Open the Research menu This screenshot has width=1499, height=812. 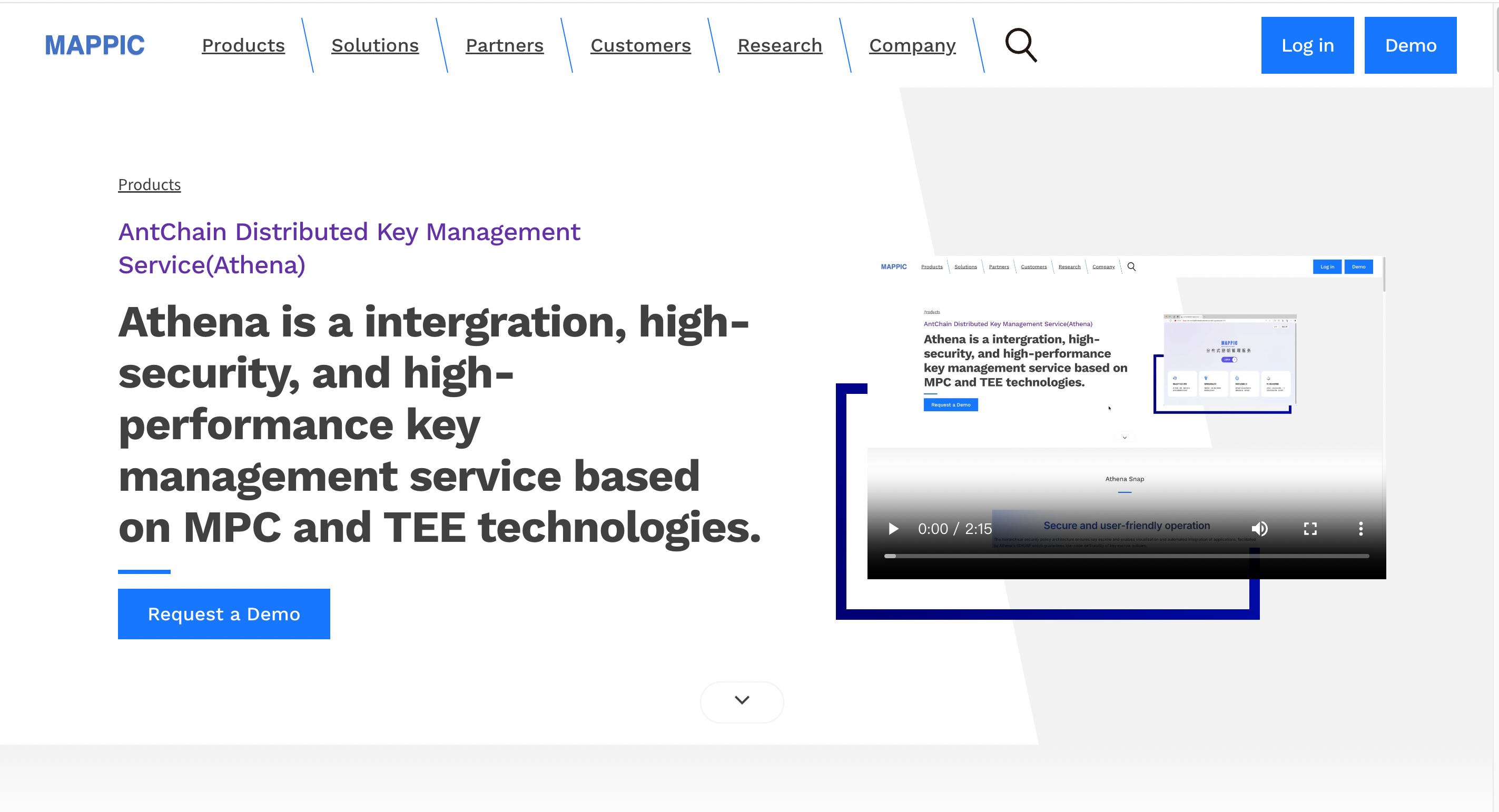pos(780,45)
